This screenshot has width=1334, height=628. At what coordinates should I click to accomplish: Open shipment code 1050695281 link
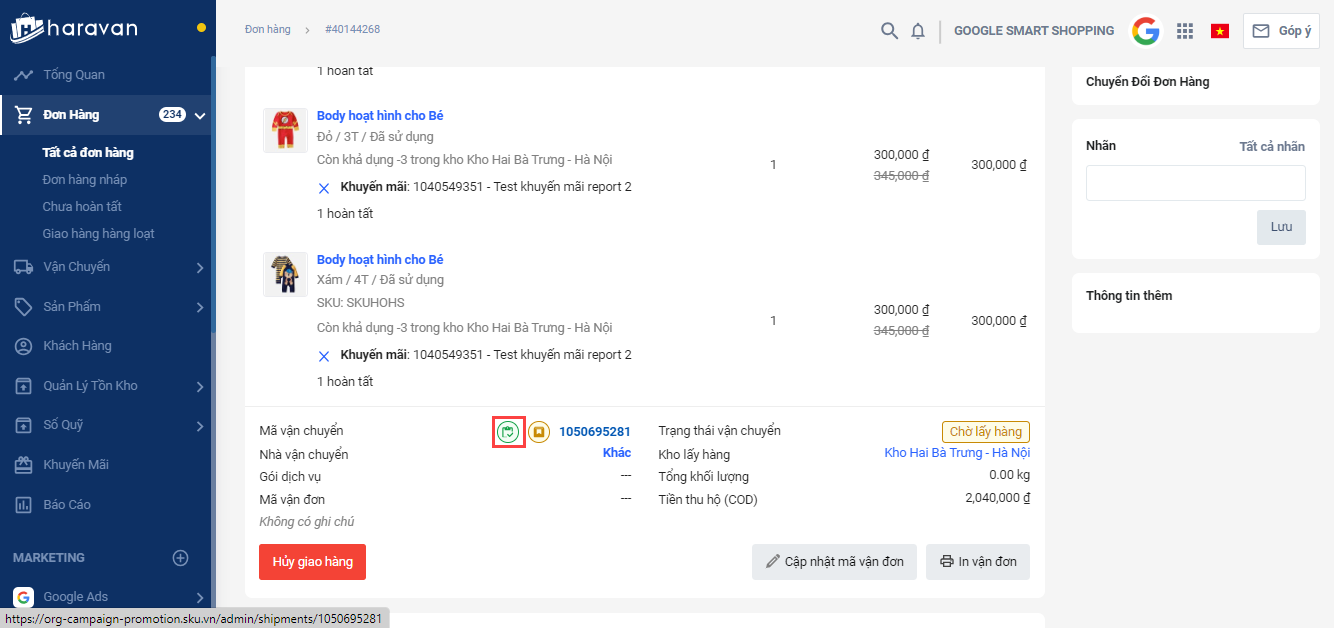point(595,432)
